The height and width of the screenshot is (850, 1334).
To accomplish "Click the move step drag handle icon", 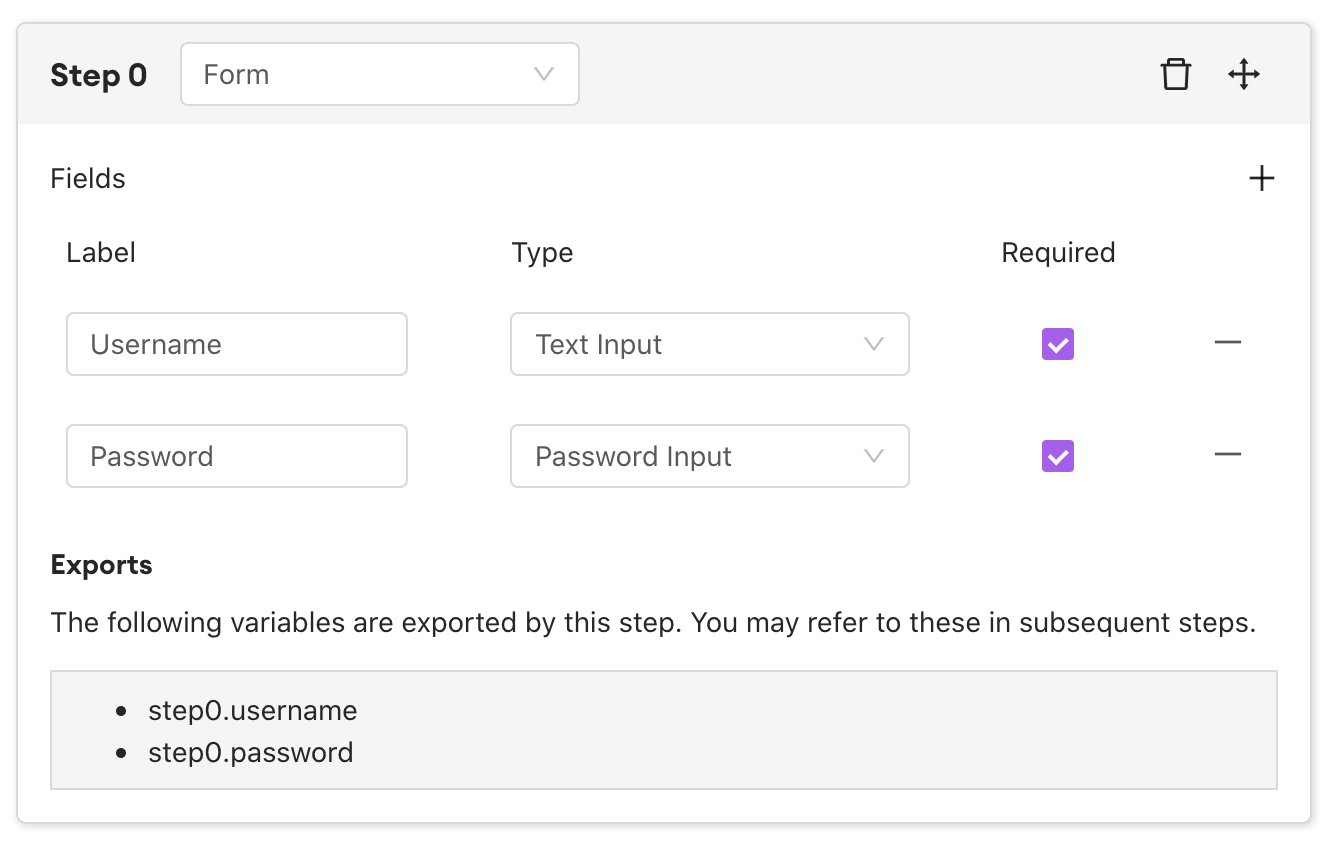I will 1243,75.
